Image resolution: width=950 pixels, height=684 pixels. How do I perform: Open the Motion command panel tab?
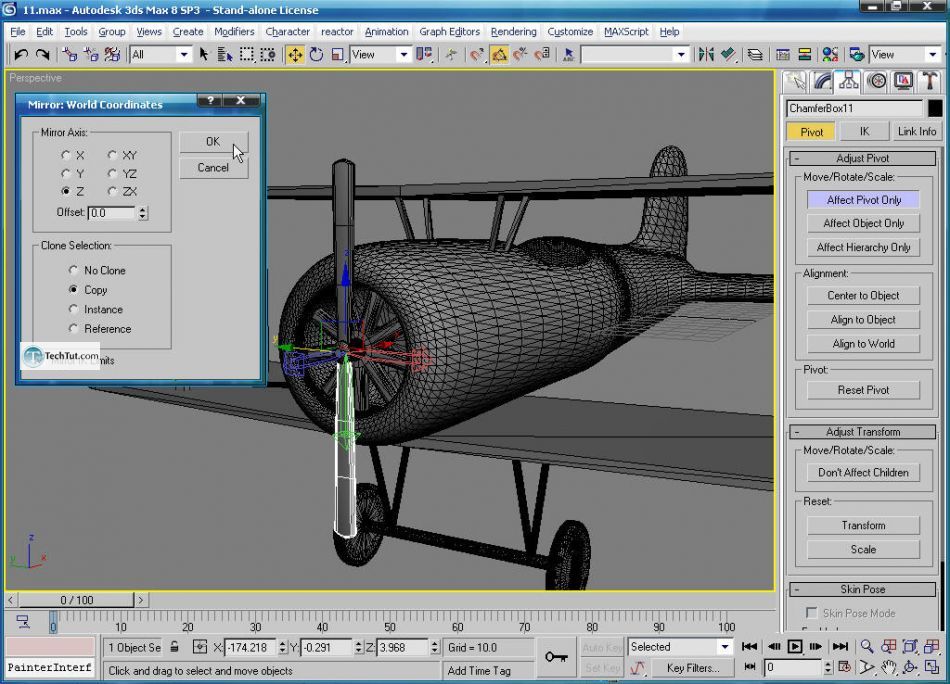coord(876,81)
